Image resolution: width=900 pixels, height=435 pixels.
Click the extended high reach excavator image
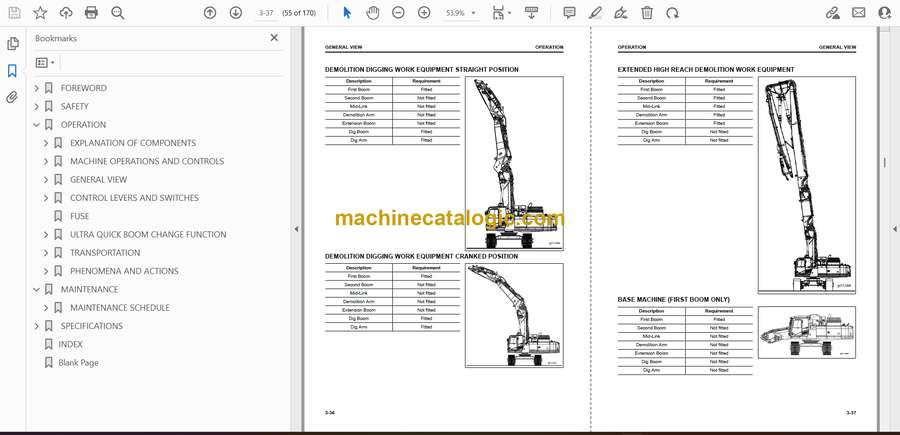pos(806,185)
